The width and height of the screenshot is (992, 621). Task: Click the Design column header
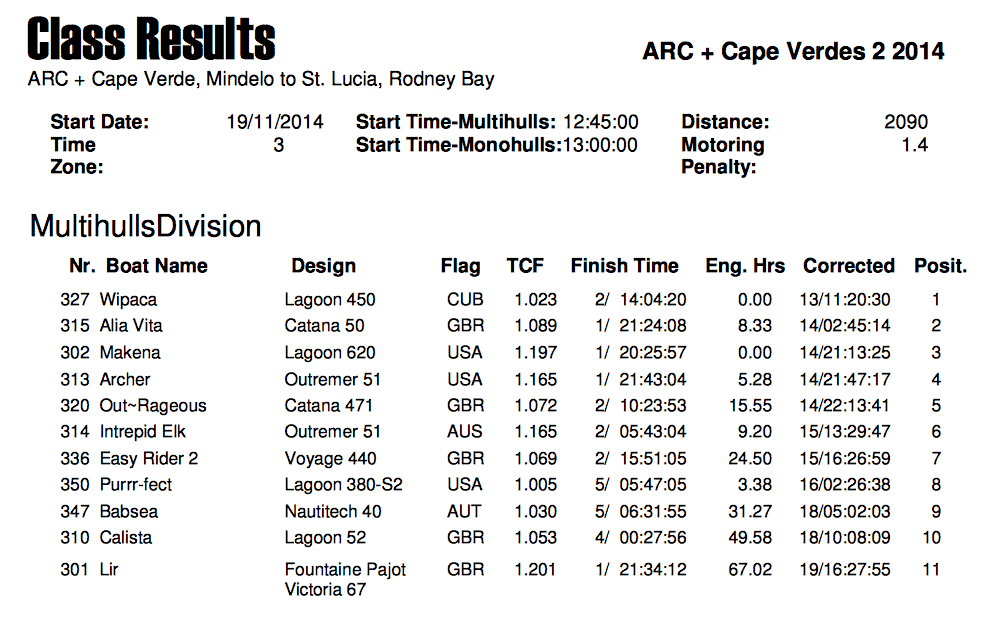tap(323, 266)
